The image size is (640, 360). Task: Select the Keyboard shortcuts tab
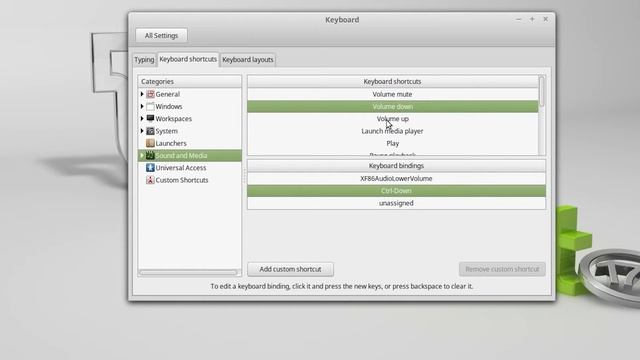[x=188, y=59]
